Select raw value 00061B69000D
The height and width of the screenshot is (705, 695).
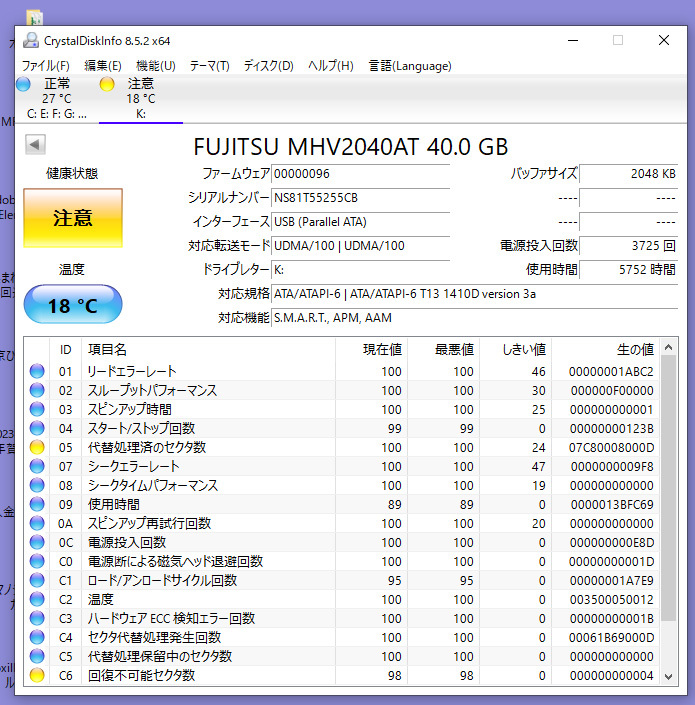[x=611, y=638]
